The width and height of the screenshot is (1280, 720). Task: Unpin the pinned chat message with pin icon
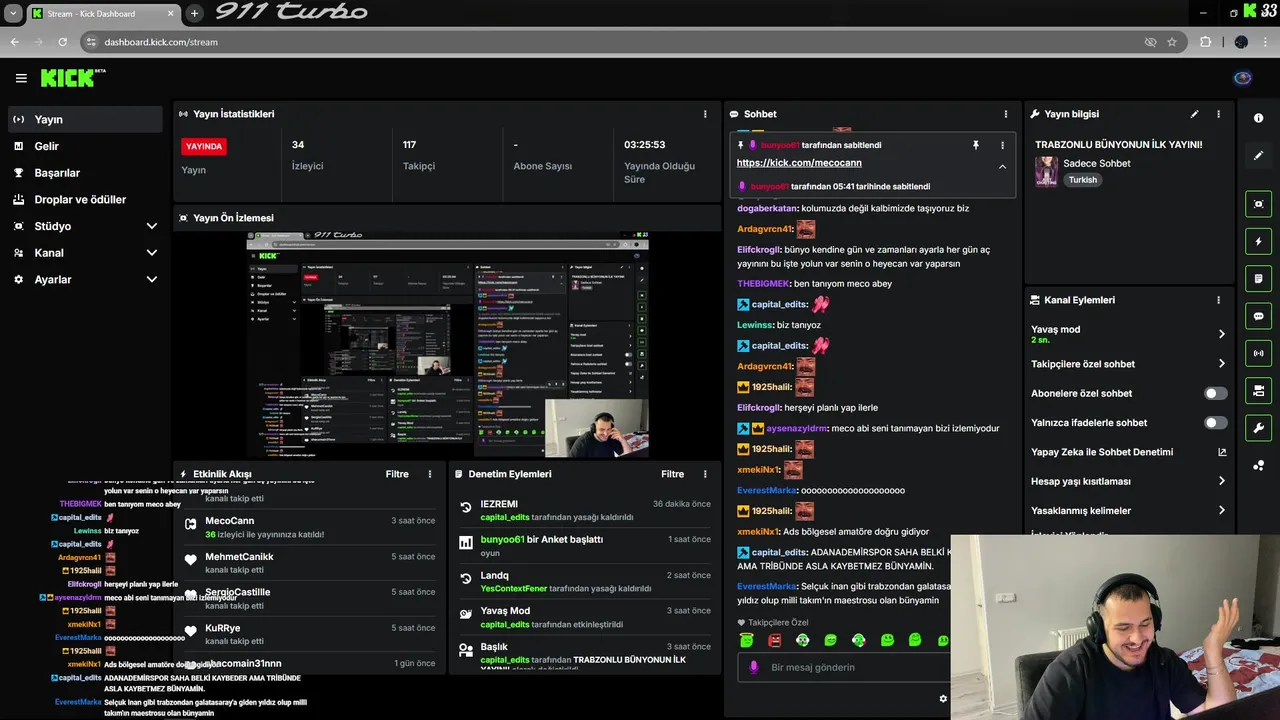(x=976, y=145)
